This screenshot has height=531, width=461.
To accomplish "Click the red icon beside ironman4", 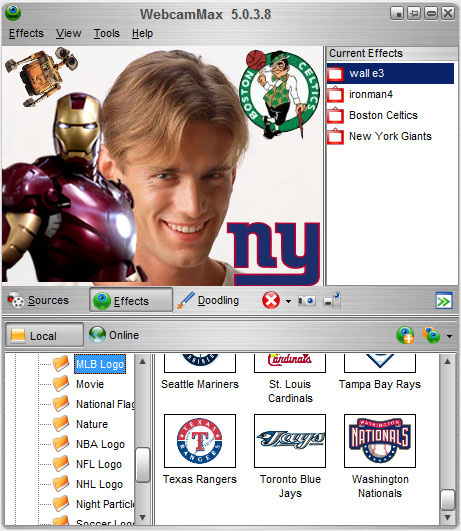I will [x=335, y=94].
